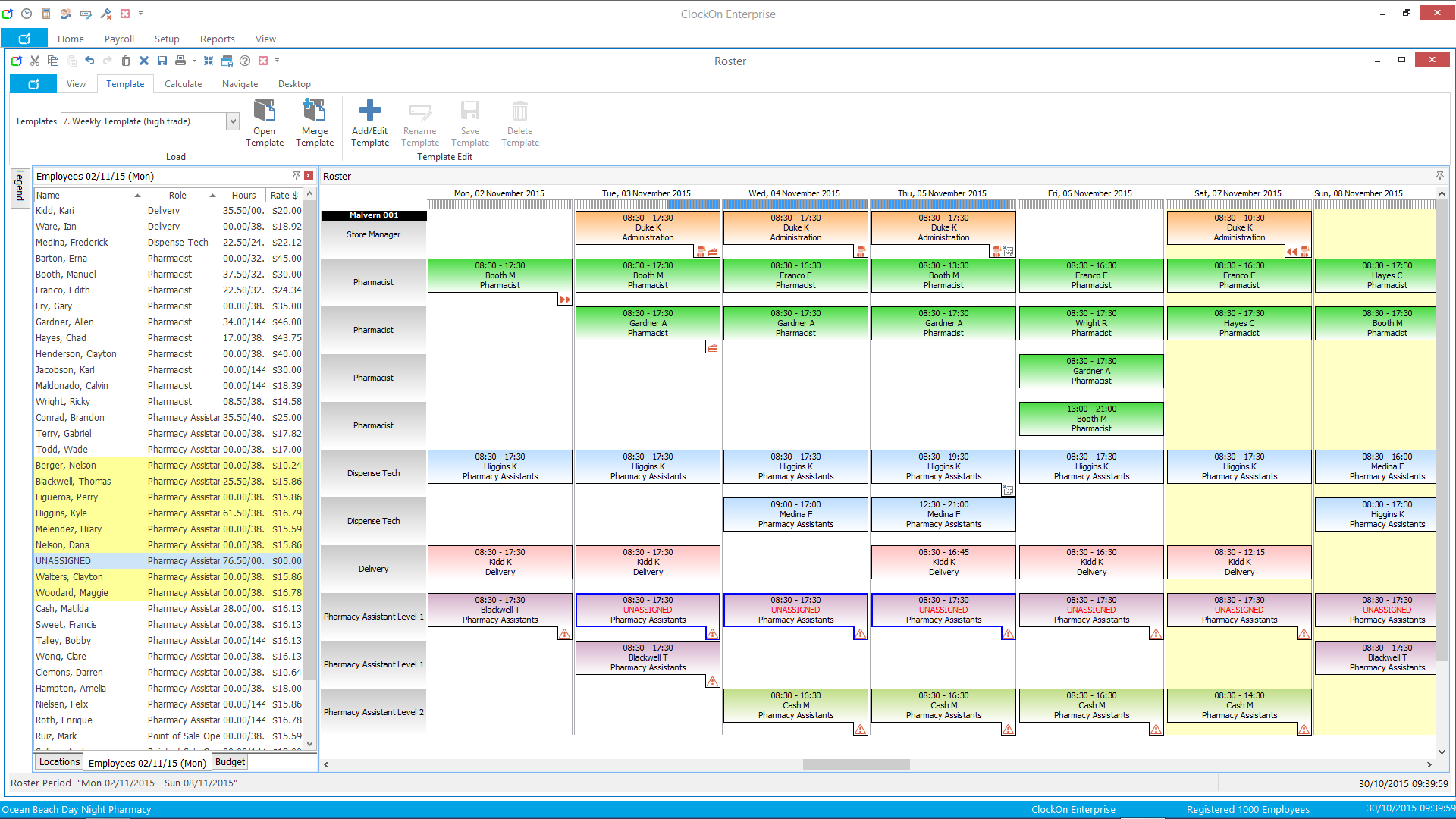
Task: Switch to the Calculate ribbon tab
Action: click(x=183, y=84)
